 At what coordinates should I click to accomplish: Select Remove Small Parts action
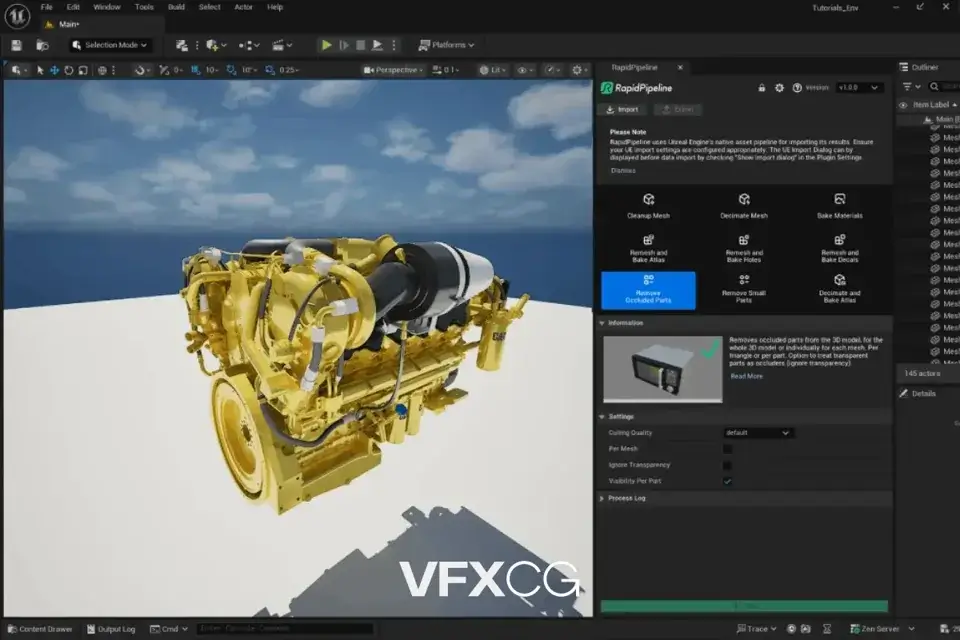tap(744, 289)
